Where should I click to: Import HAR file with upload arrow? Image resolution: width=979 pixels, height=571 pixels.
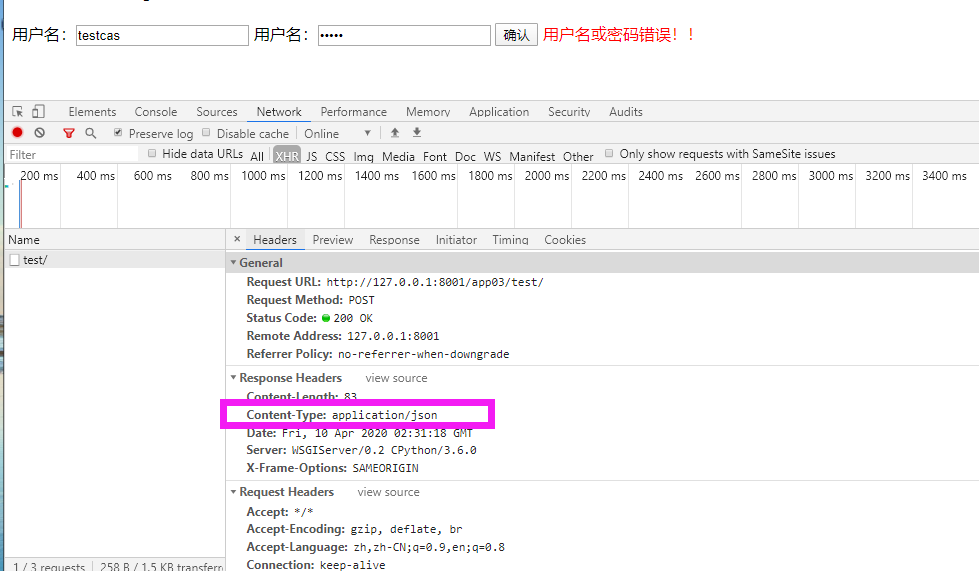(x=395, y=132)
